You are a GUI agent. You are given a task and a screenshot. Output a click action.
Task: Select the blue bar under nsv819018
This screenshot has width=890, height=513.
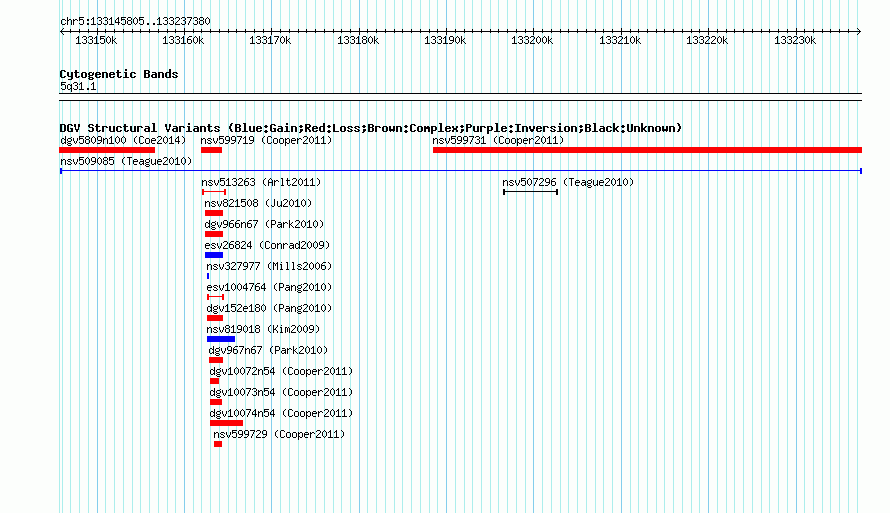pos(221,339)
